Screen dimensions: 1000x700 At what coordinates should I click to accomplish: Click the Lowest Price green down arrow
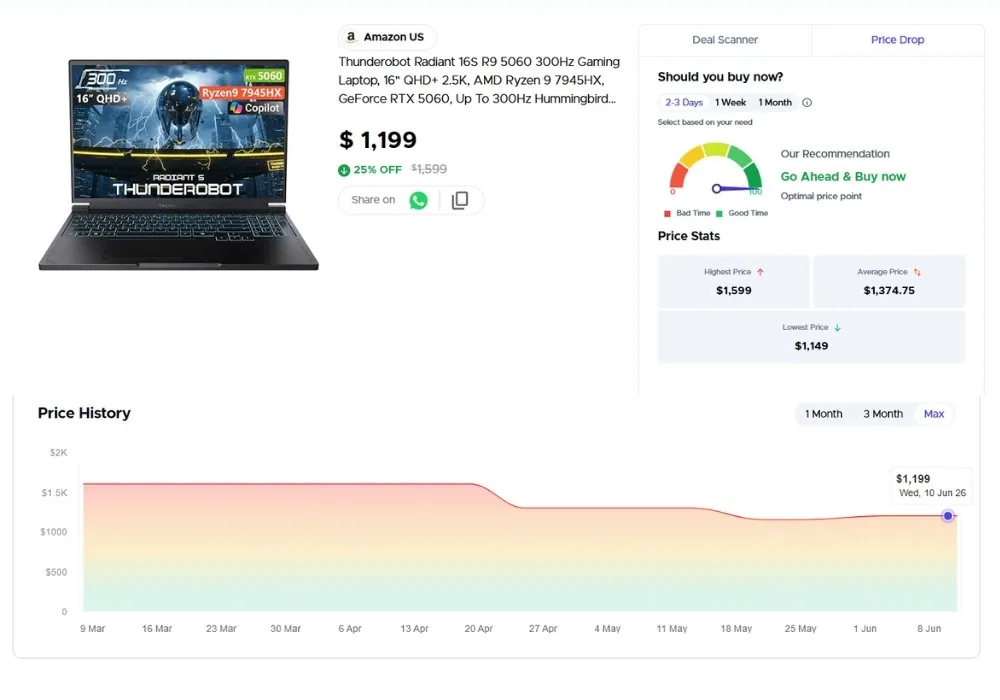837,328
